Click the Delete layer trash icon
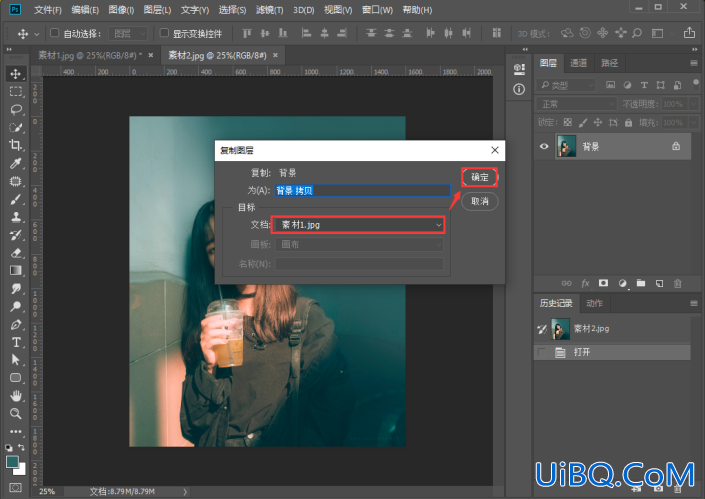Image resolution: width=705 pixels, height=499 pixels. (x=678, y=283)
